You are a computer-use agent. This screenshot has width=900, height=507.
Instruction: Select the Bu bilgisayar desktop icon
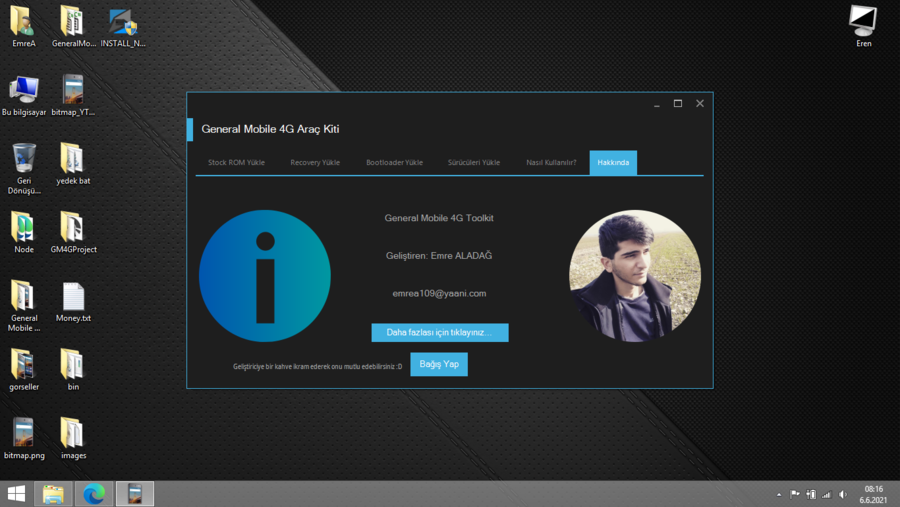tap(24, 95)
